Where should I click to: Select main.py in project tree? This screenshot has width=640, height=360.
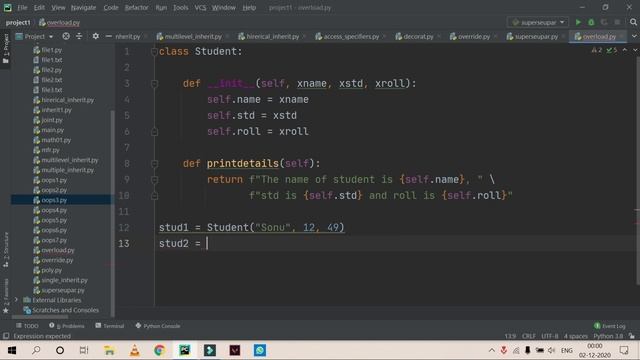pos(52,130)
